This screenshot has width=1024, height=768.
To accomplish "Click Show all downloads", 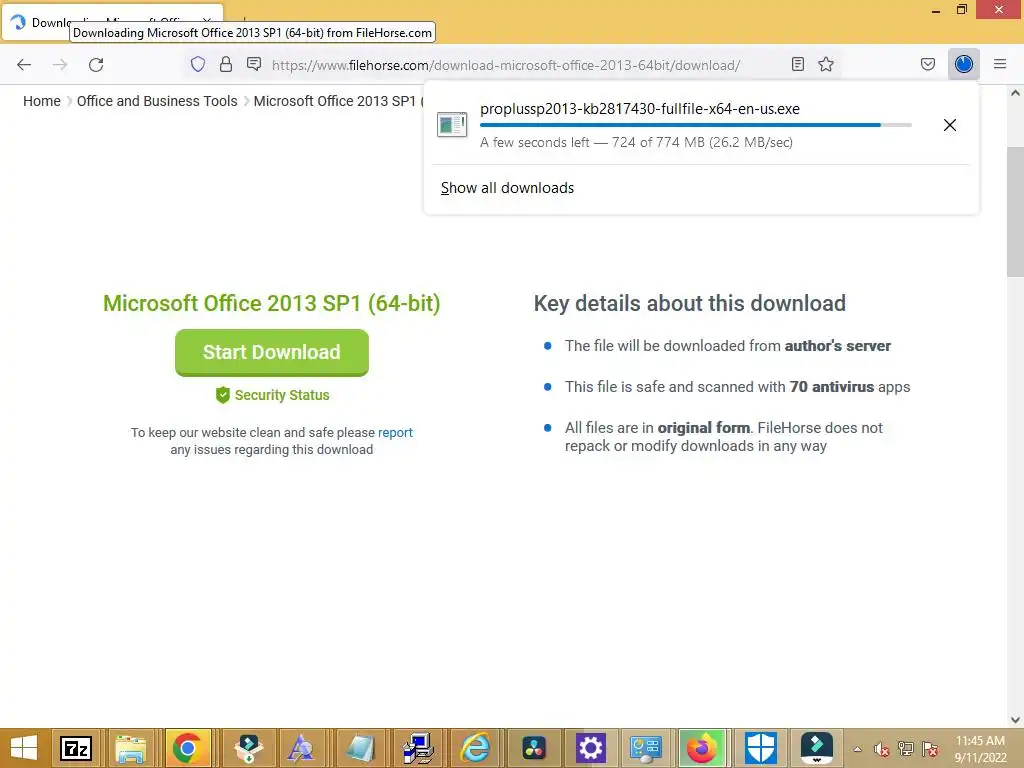I will (507, 188).
